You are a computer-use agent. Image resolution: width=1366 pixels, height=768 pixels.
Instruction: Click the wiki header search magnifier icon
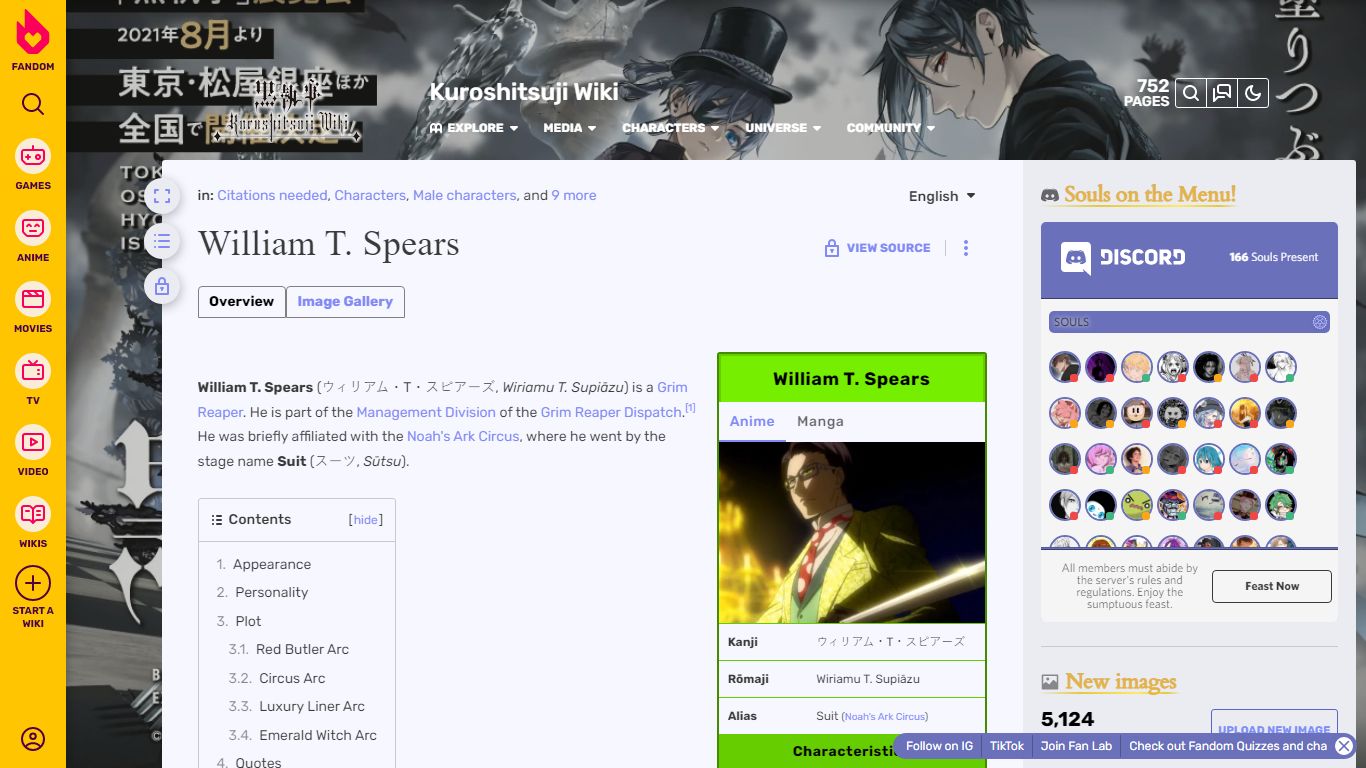1190,93
